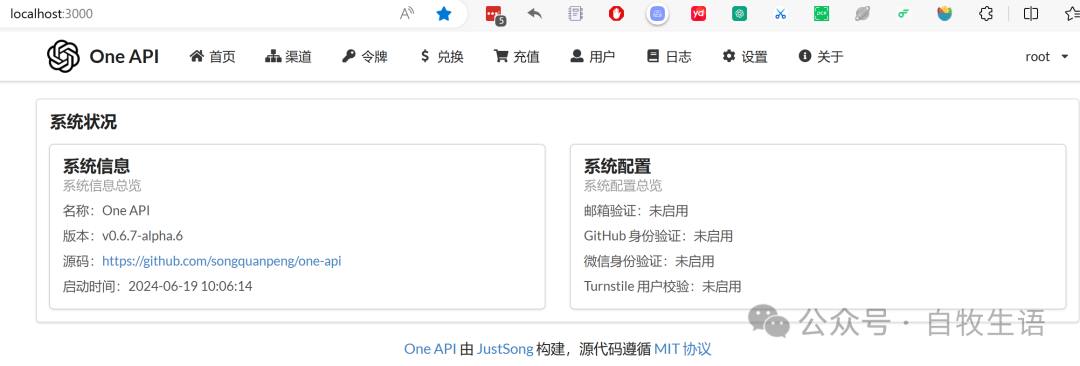The image size is (1080, 366).
Task: Open the 设置 settings page
Action: (x=745, y=57)
